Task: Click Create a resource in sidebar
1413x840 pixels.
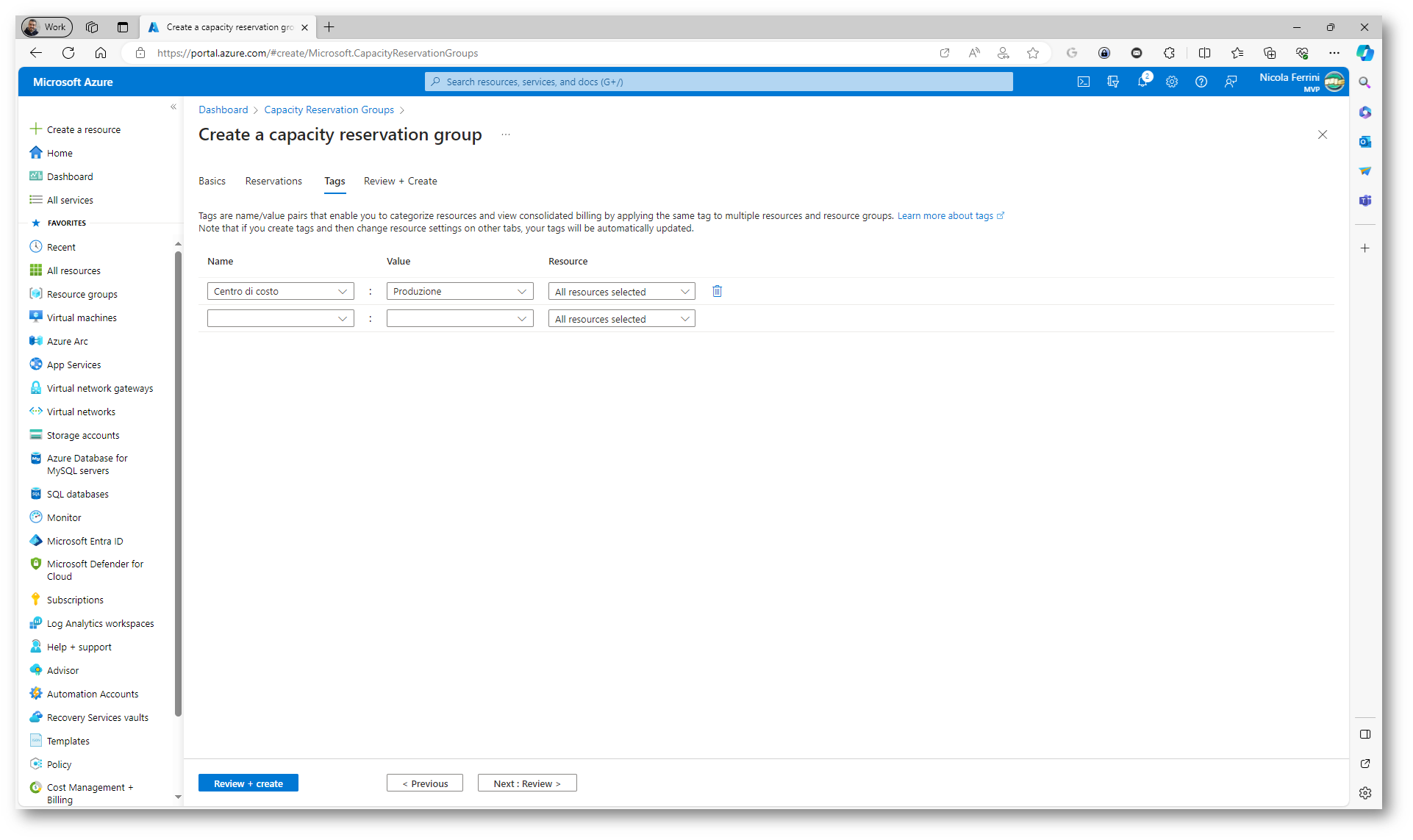Action: click(83, 129)
